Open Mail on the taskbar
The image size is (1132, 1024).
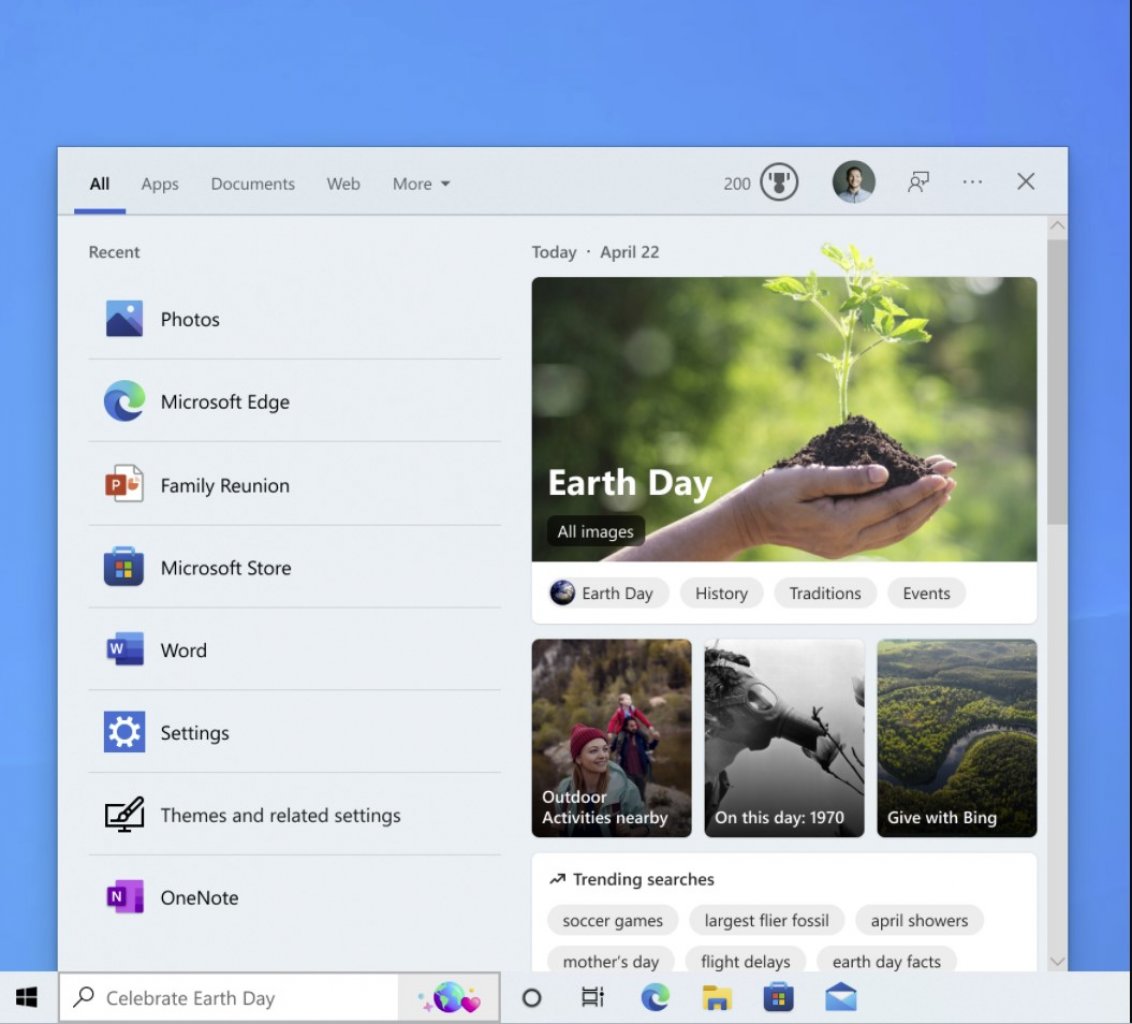point(841,997)
